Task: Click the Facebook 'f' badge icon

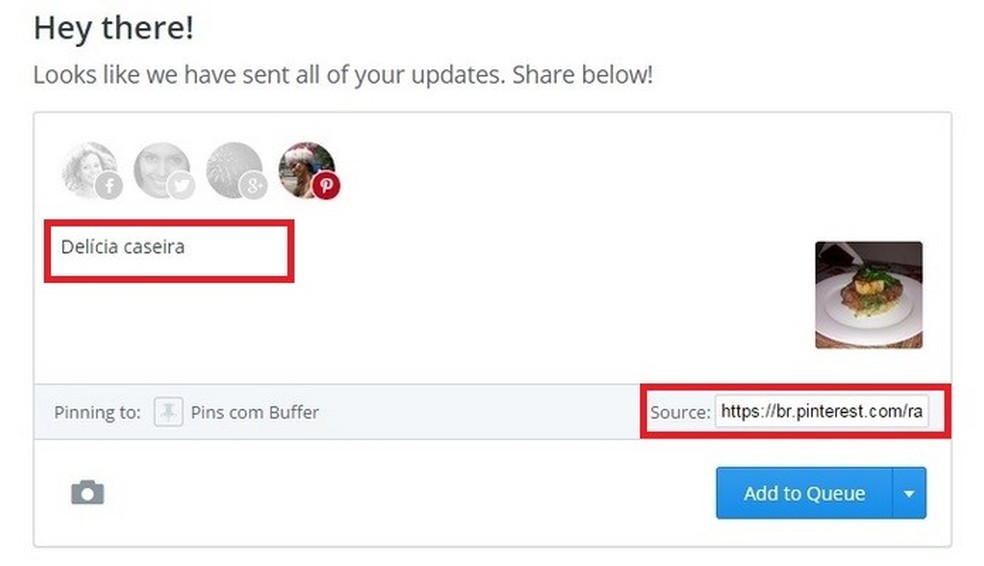Action: (x=108, y=186)
